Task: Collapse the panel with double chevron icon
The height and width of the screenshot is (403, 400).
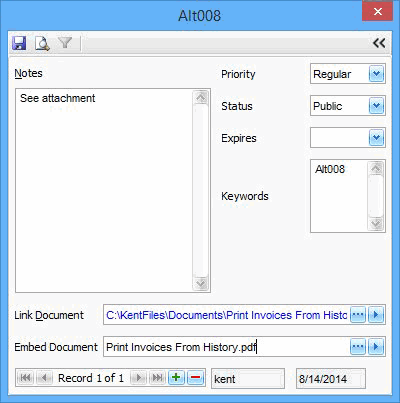Action: 379,43
